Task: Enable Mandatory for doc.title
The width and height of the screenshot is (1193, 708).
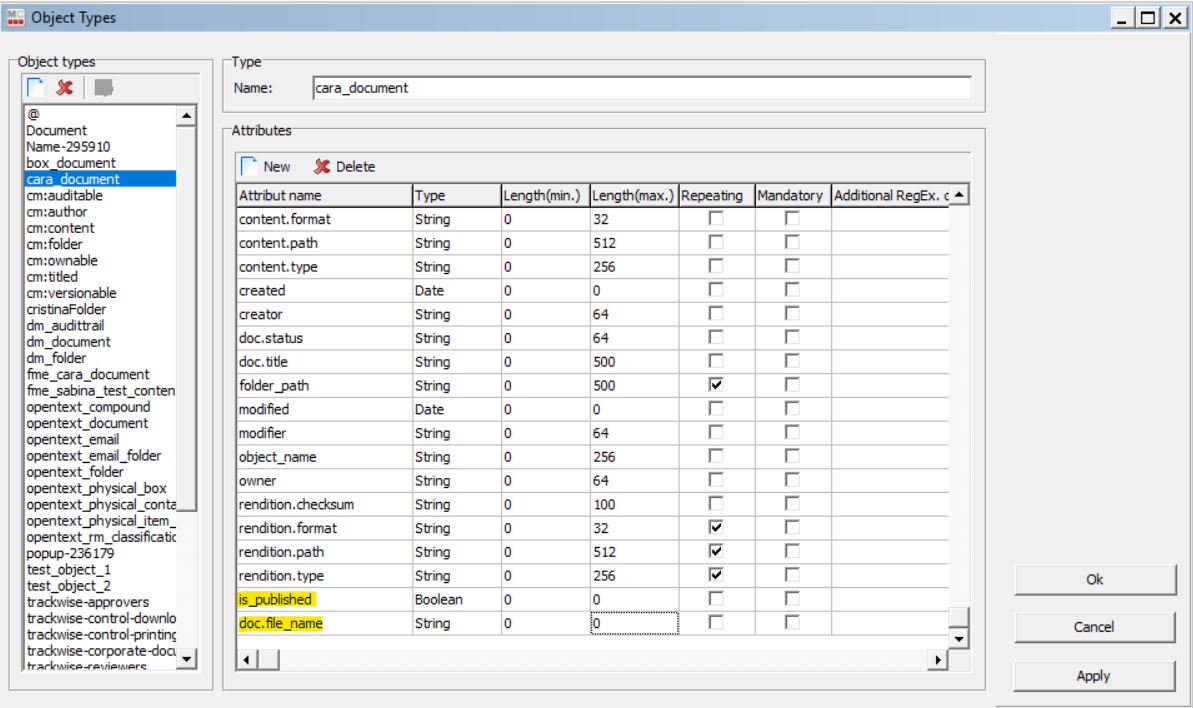Action: tap(792, 361)
